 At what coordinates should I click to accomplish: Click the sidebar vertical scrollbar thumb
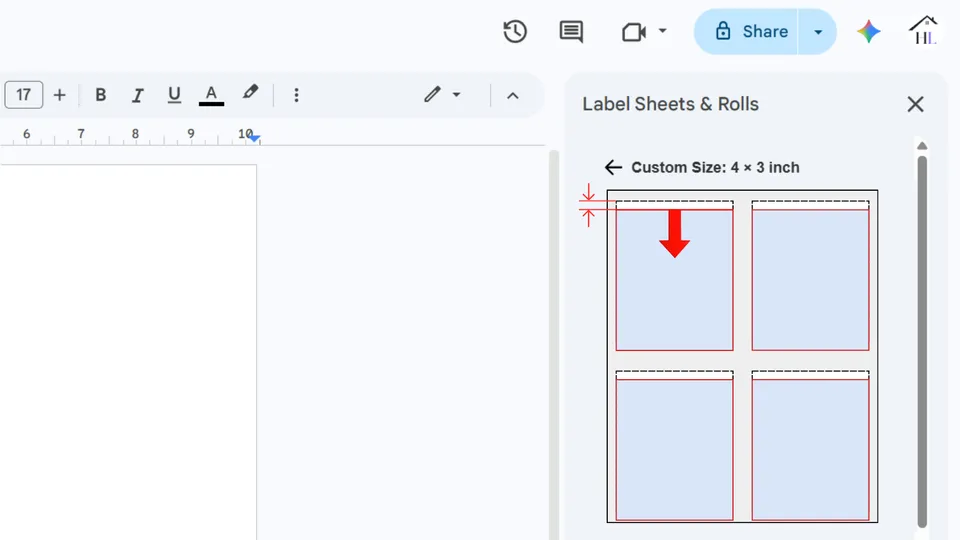click(922, 341)
